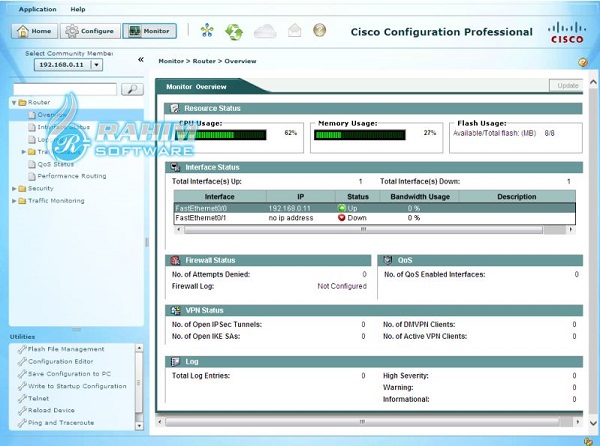600x446 pixels.
Task: Expand the Traffic Monitoring folder
Action: pos(14,201)
